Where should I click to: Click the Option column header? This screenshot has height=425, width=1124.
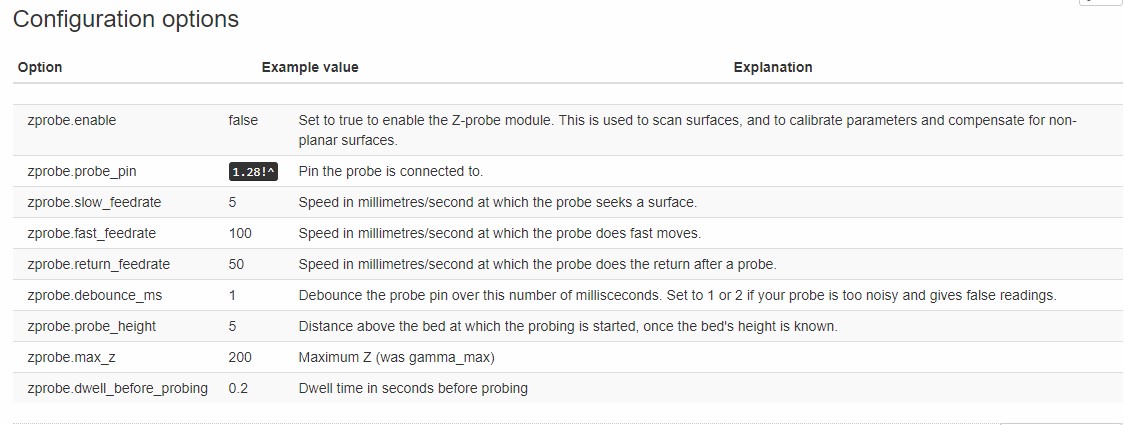pos(40,67)
